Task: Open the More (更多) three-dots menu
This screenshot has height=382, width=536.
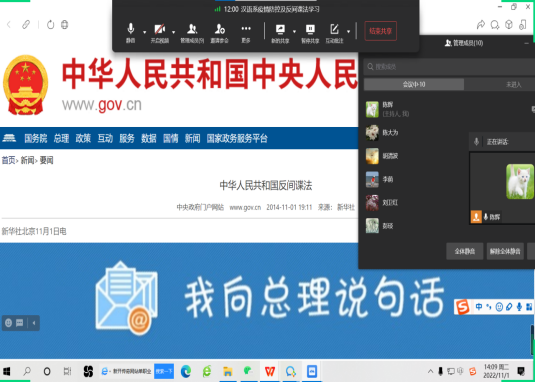Action: 246,33
